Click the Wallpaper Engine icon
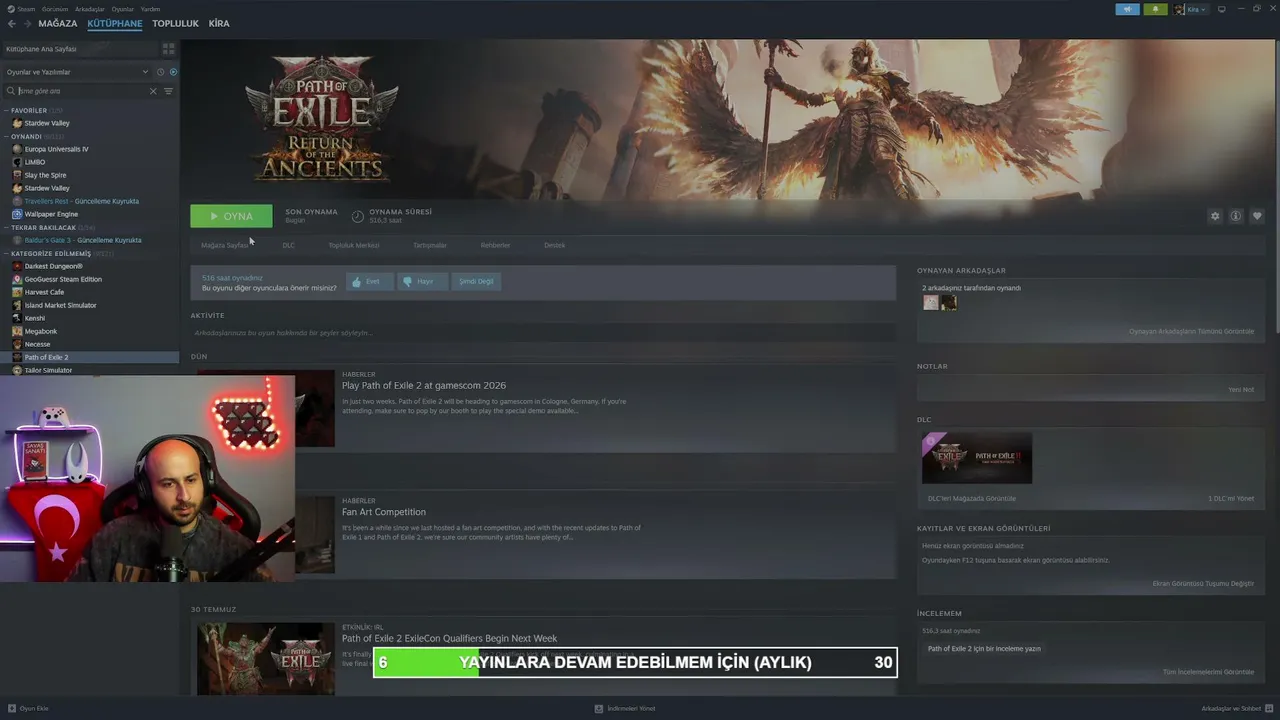The image size is (1280, 720). click(17, 214)
